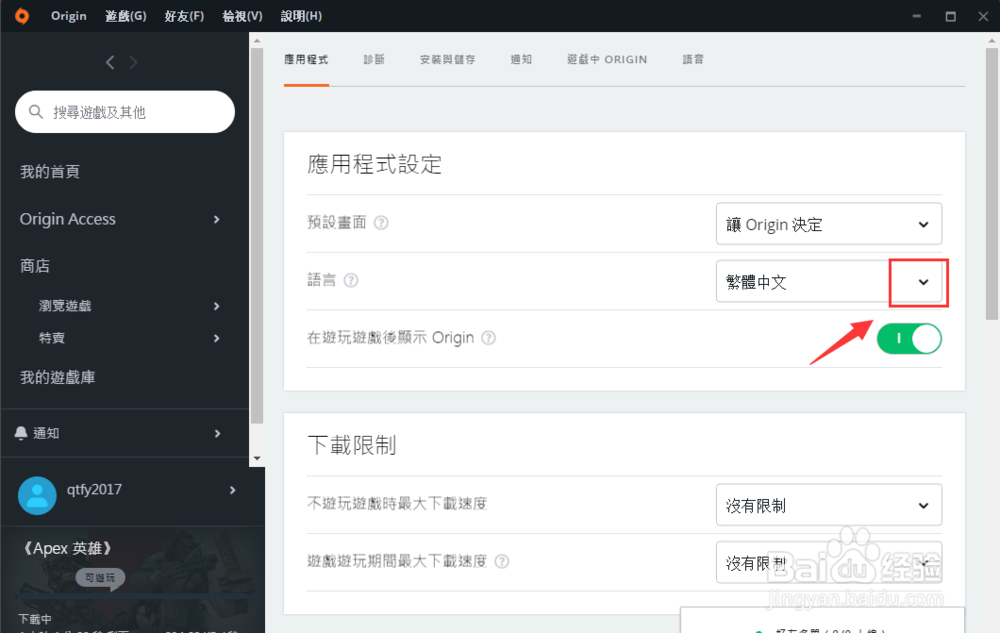Open the 《Apex 英雄》 download tile
The width and height of the screenshot is (1000, 633).
(x=133, y=579)
